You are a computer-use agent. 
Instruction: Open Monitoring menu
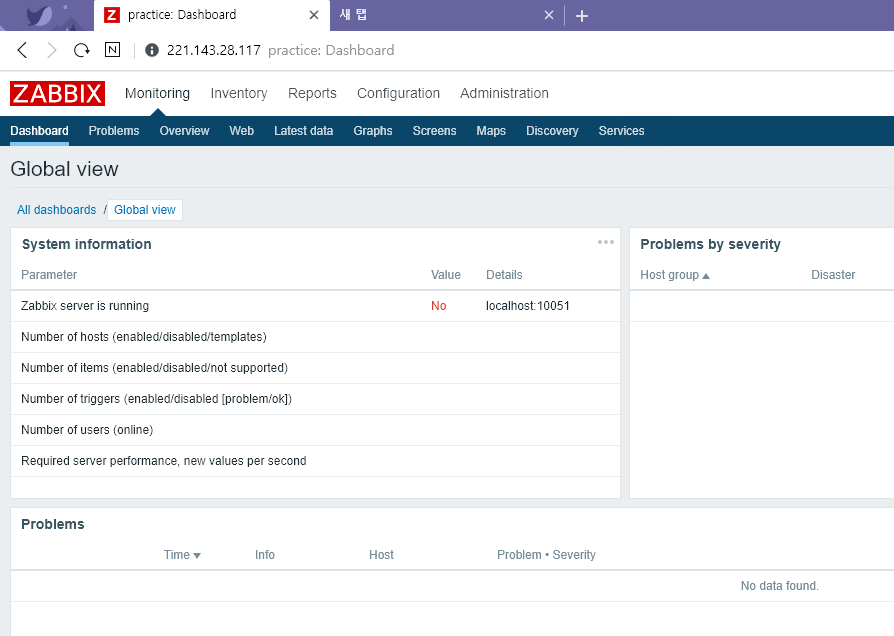(x=157, y=93)
